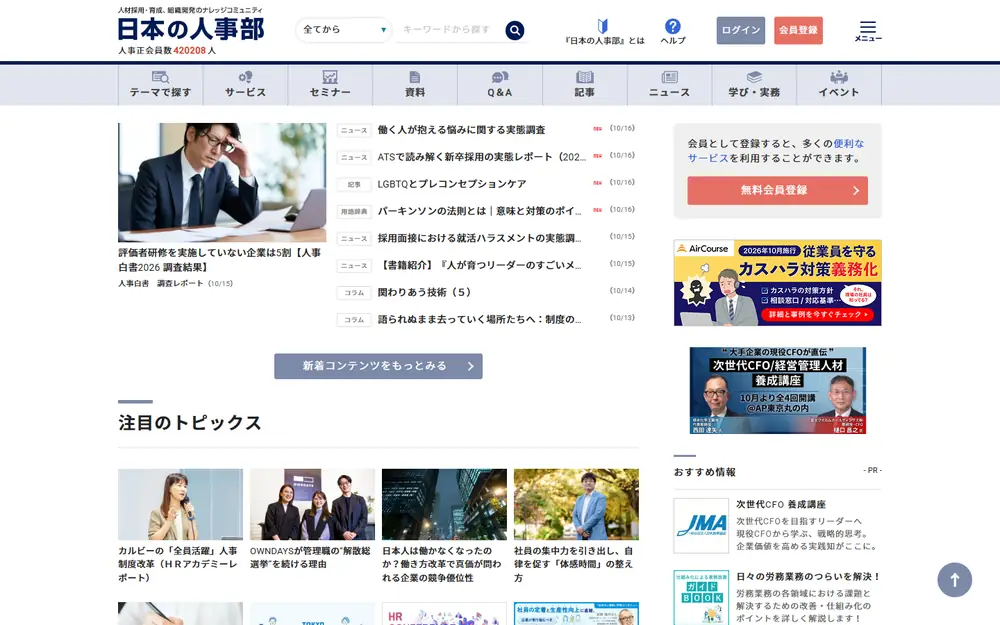Click the 無料会員登録 button

tap(777, 190)
